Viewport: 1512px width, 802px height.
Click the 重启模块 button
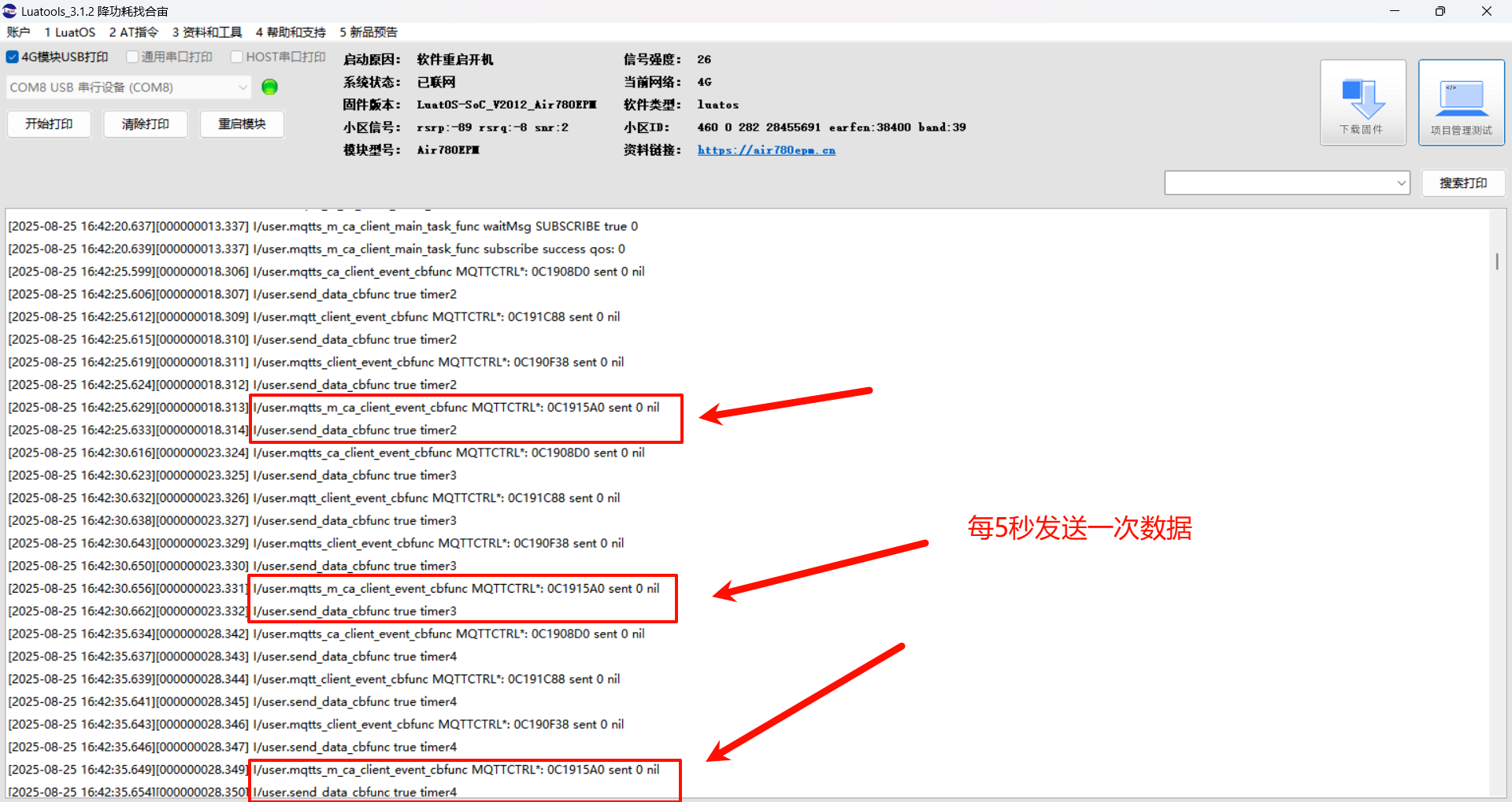point(242,124)
